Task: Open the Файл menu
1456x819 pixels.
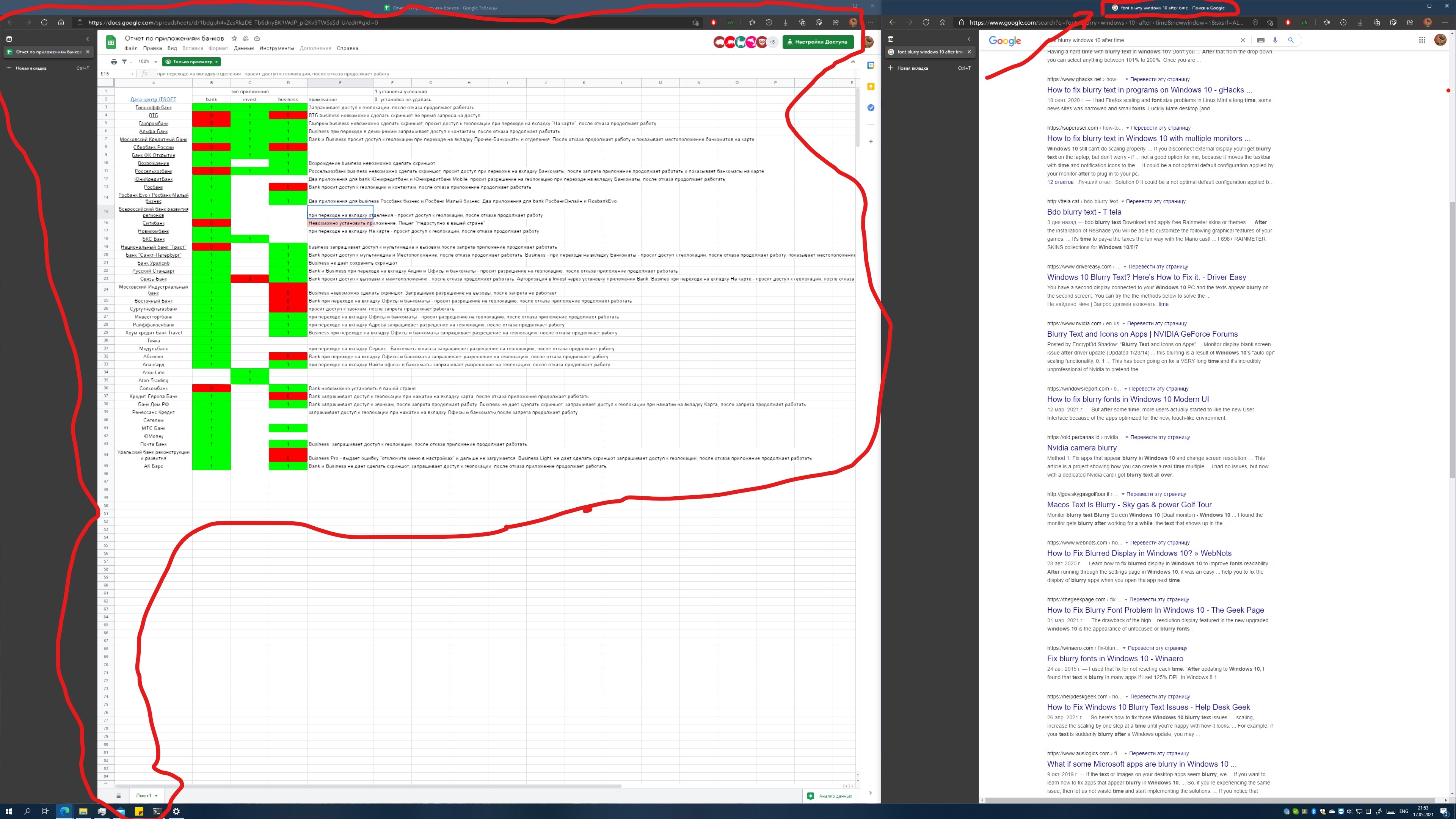Action: [130, 48]
